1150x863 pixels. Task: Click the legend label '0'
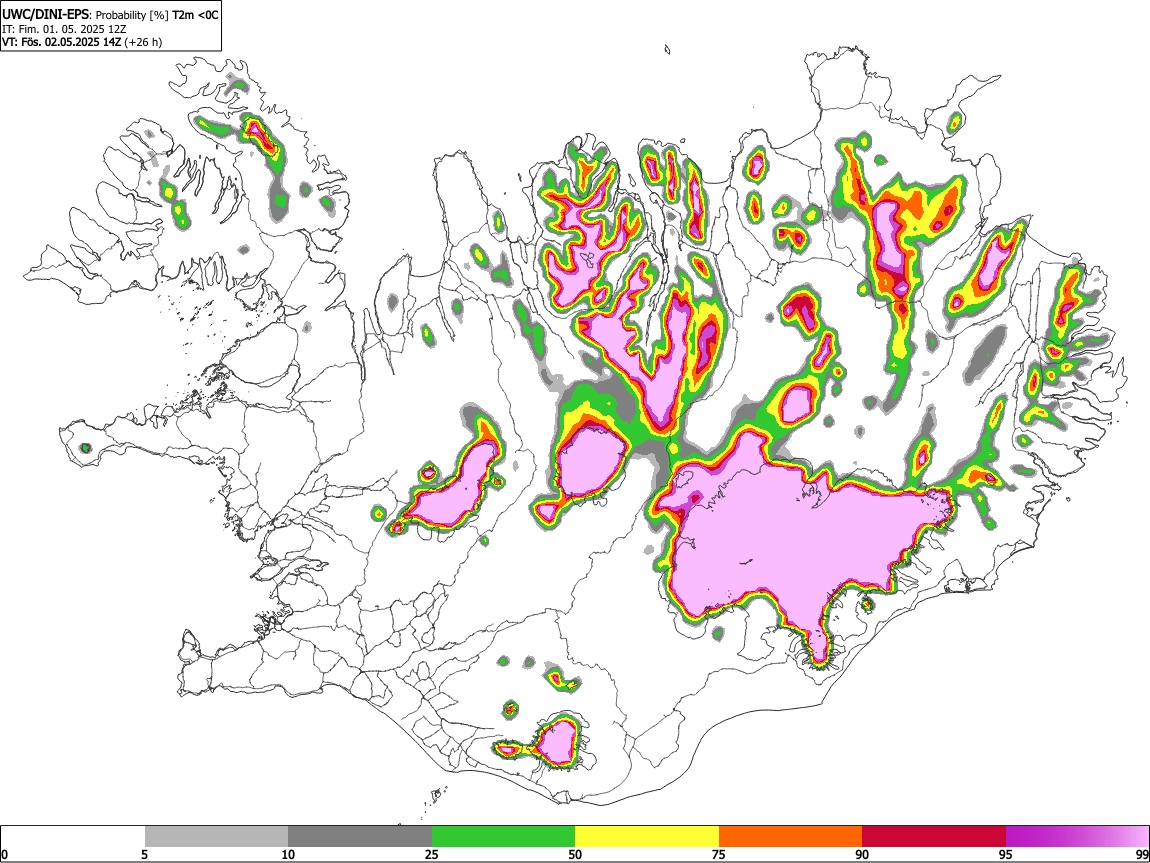pyautogui.click(x=4, y=854)
